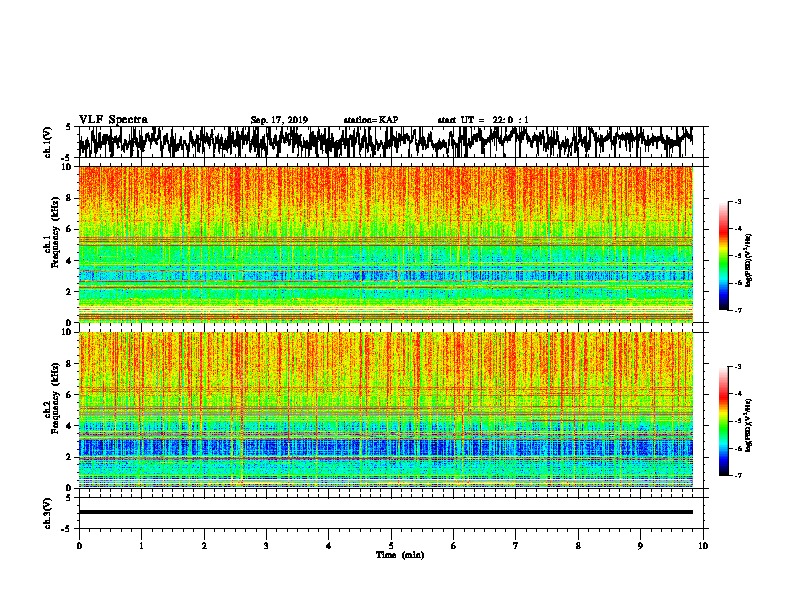This screenshot has height=612, width=792.
Task: Click the thick ch.3 voltage trace
Action: [x=385, y=512]
